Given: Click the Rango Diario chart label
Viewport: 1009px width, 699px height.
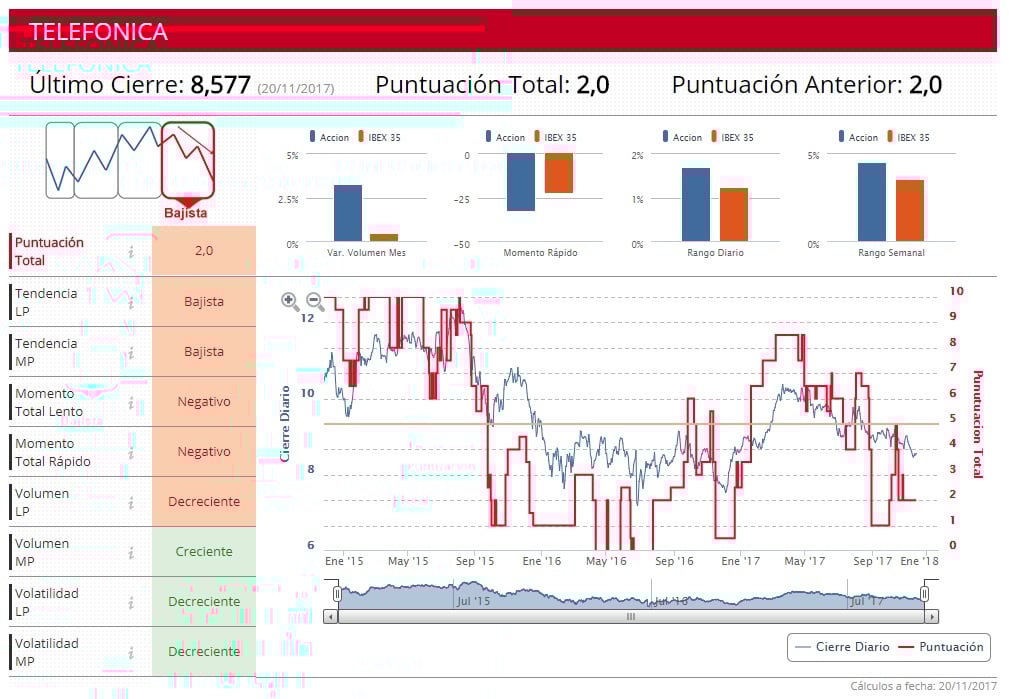Looking at the screenshot, I should point(715,253).
